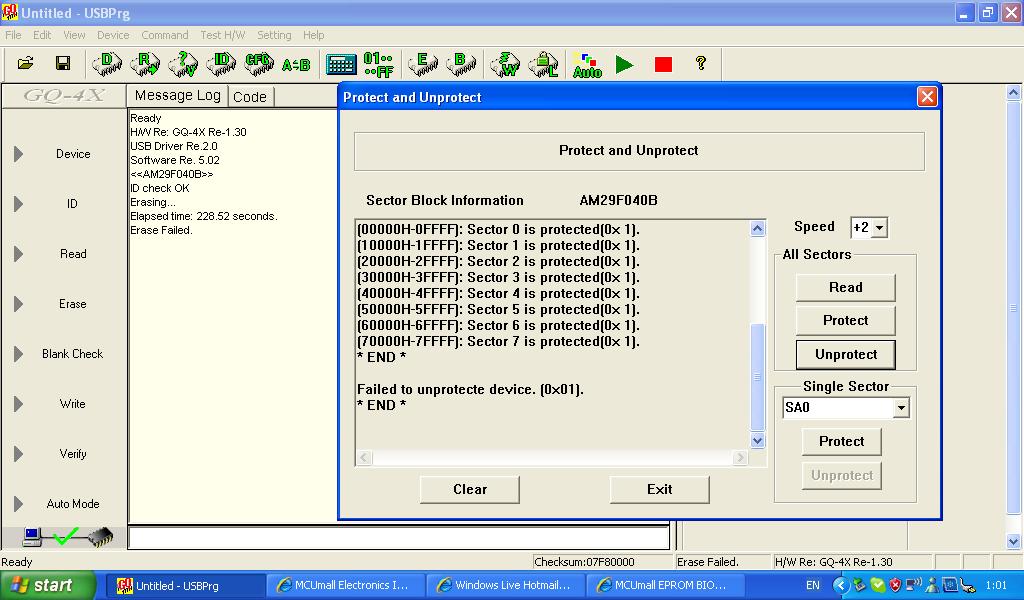Open the CFG chip configuration icon
This screenshot has width=1024, height=600.
259,63
